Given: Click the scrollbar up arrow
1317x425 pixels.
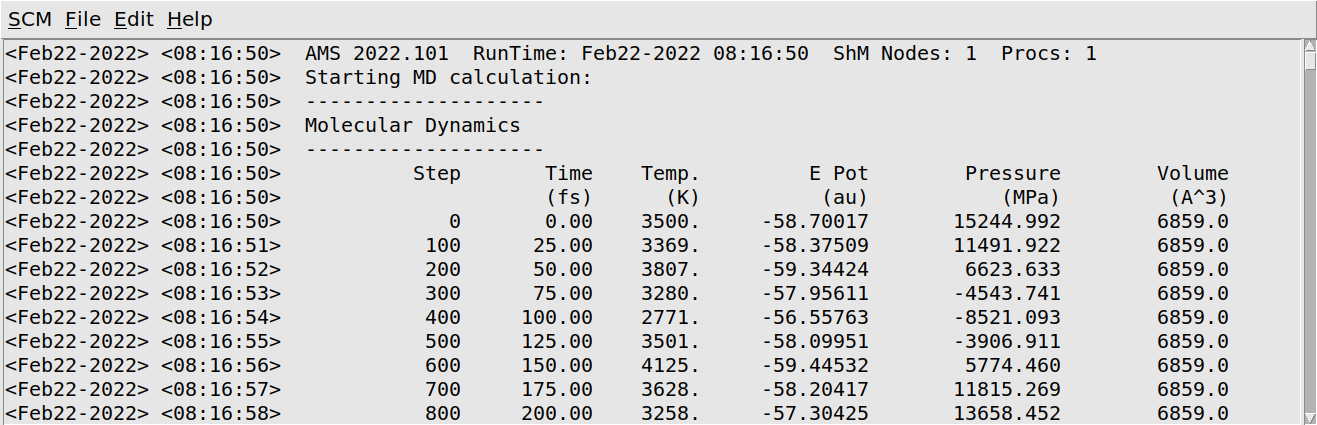Looking at the screenshot, I should (x=1309, y=47).
